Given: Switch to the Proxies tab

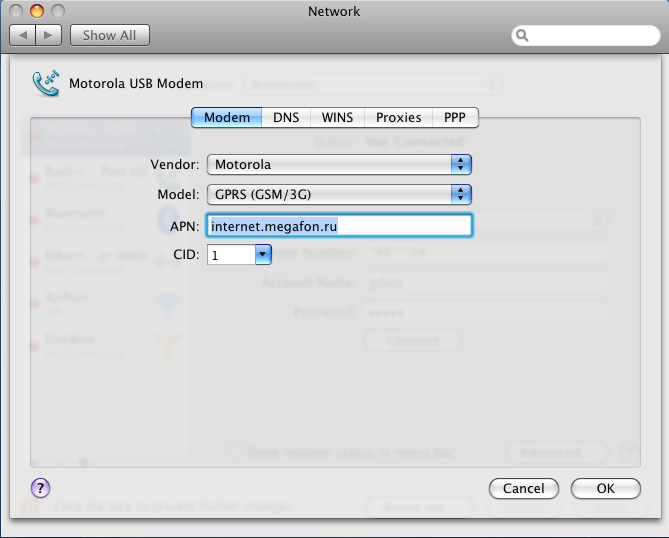Looking at the screenshot, I should tap(398, 117).
